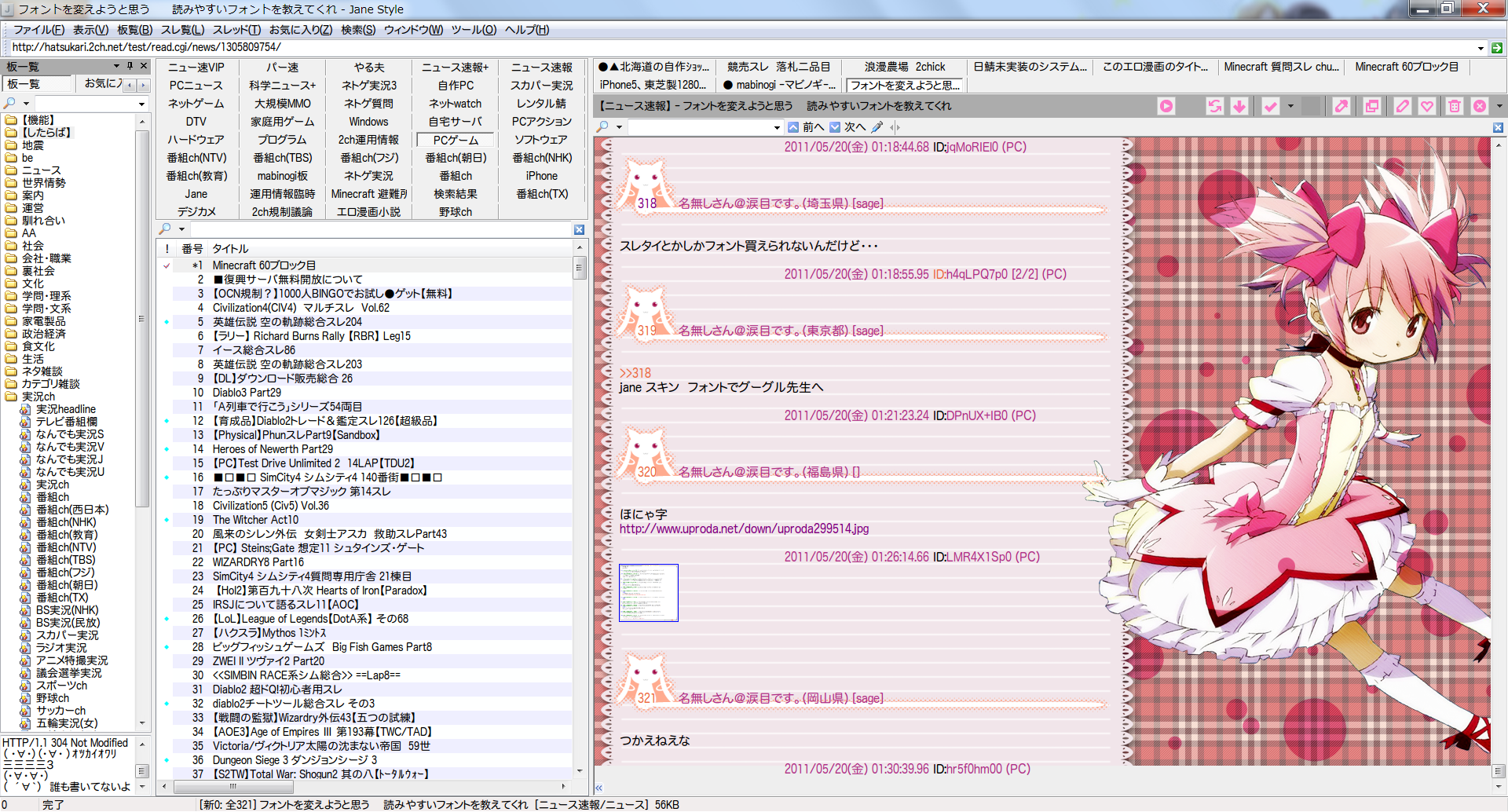Close the thread view search bar
Viewport: 1508px width, 812px height.
1498,127
